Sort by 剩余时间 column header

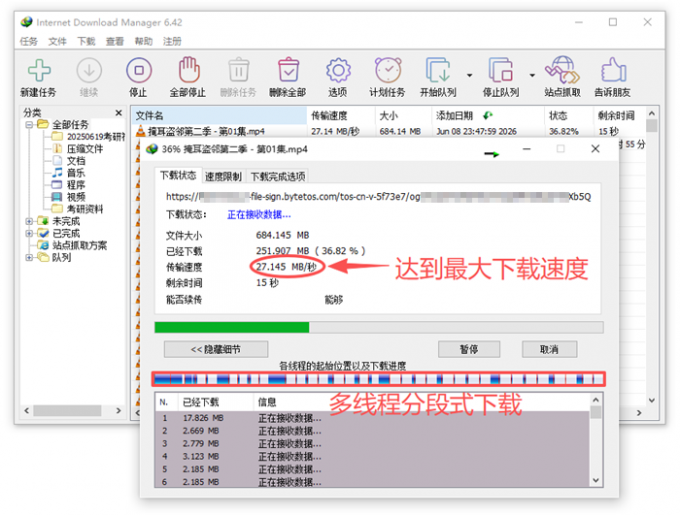619,116
